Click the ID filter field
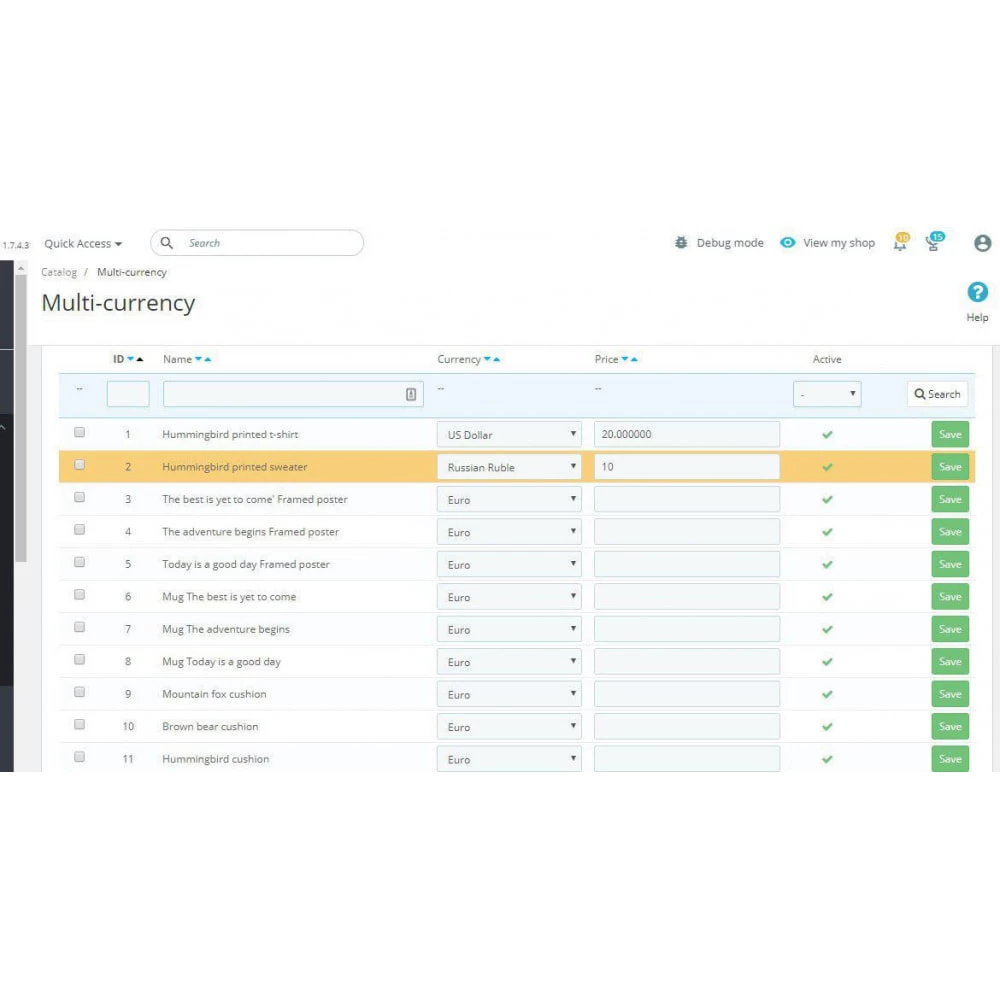The height and width of the screenshot is (1000, 1000). (128, 394)
